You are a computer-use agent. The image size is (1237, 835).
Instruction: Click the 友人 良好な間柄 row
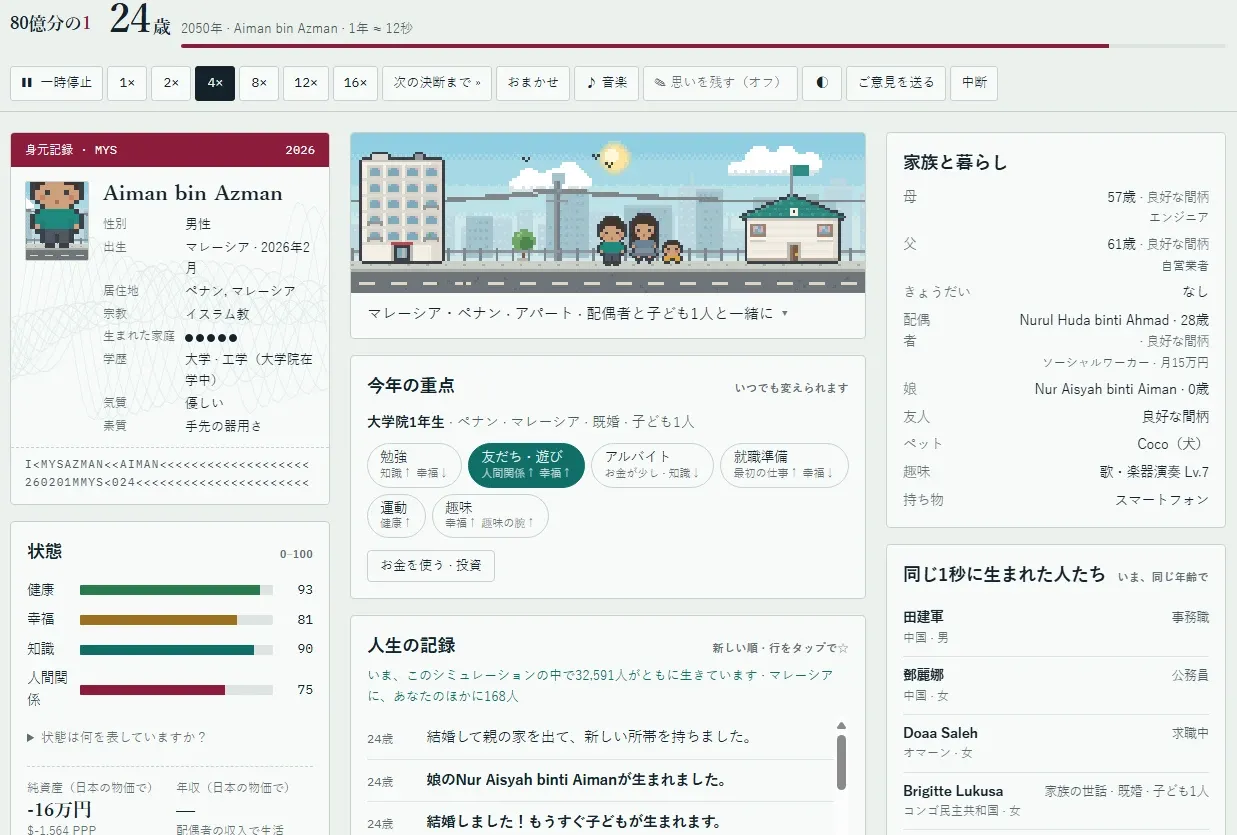(x=1056, y=416)
